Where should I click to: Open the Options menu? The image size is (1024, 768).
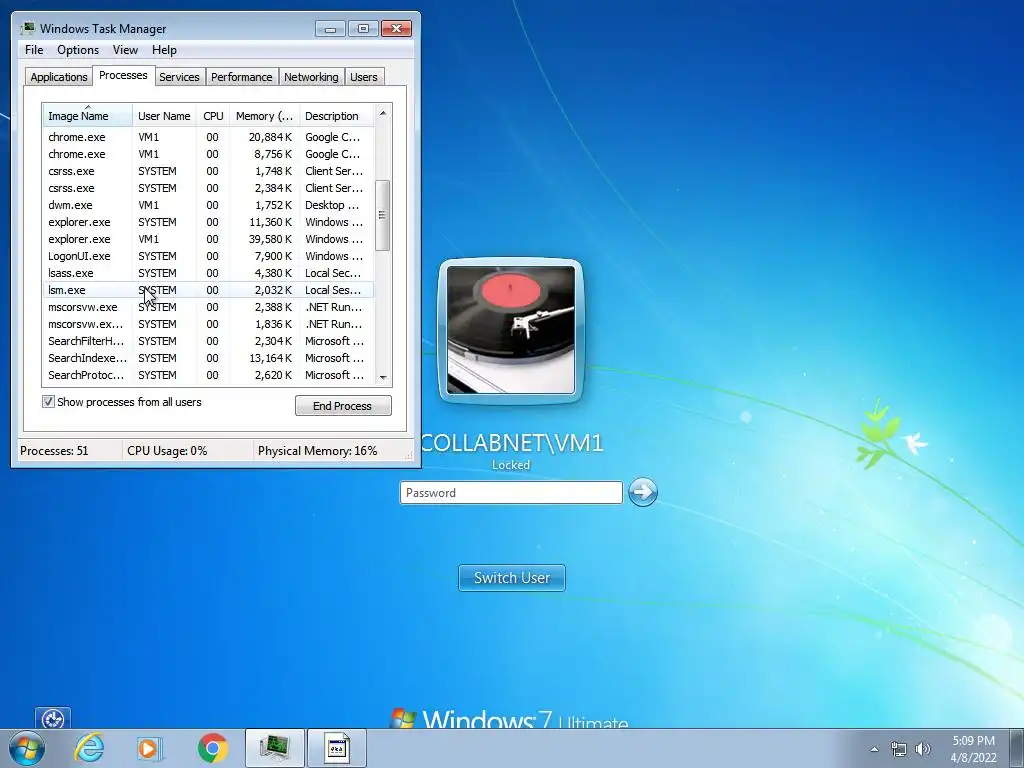coord(78,50)
